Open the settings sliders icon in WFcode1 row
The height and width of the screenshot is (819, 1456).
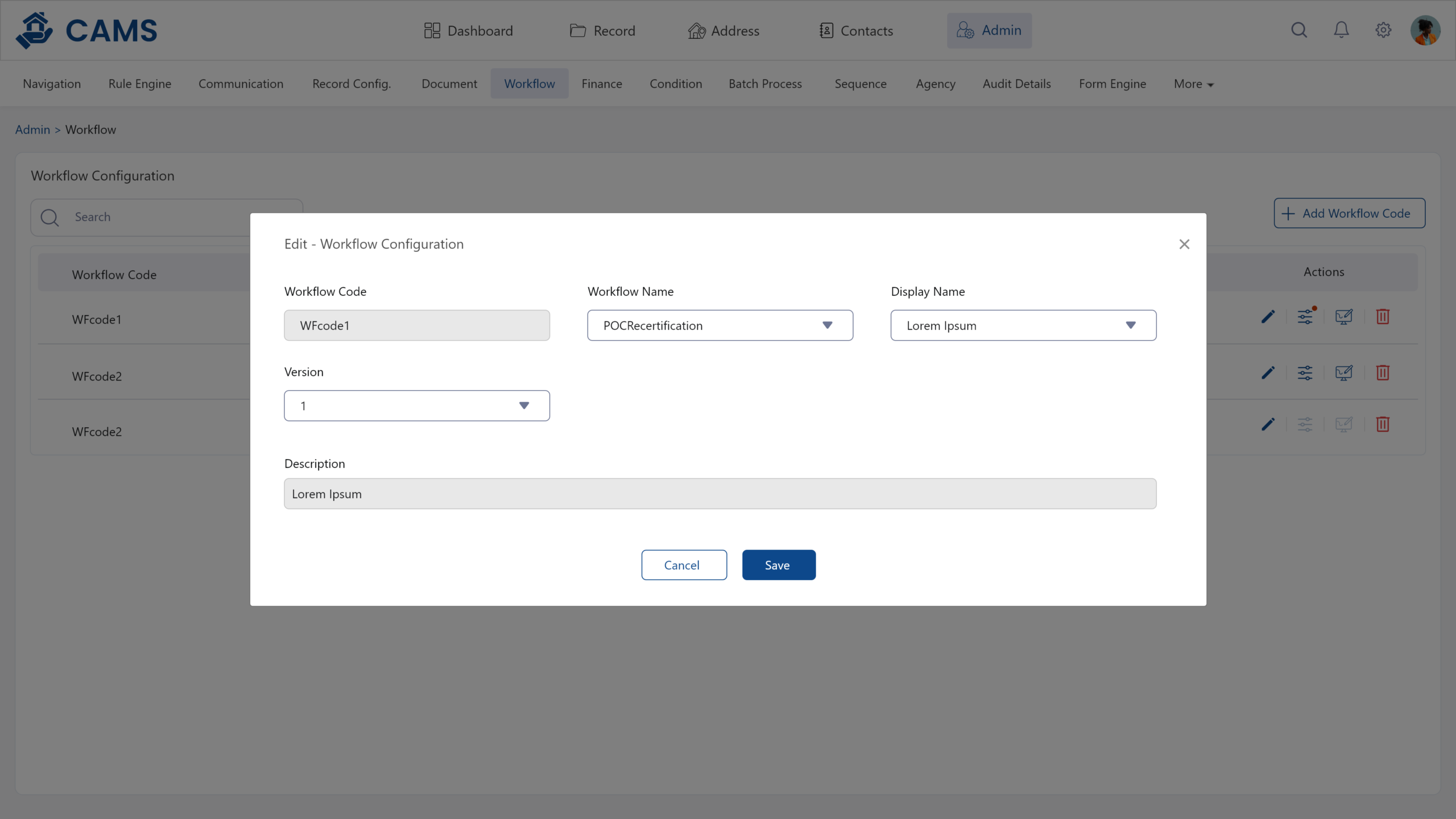pyautogui.click(x=1305, y=317)
